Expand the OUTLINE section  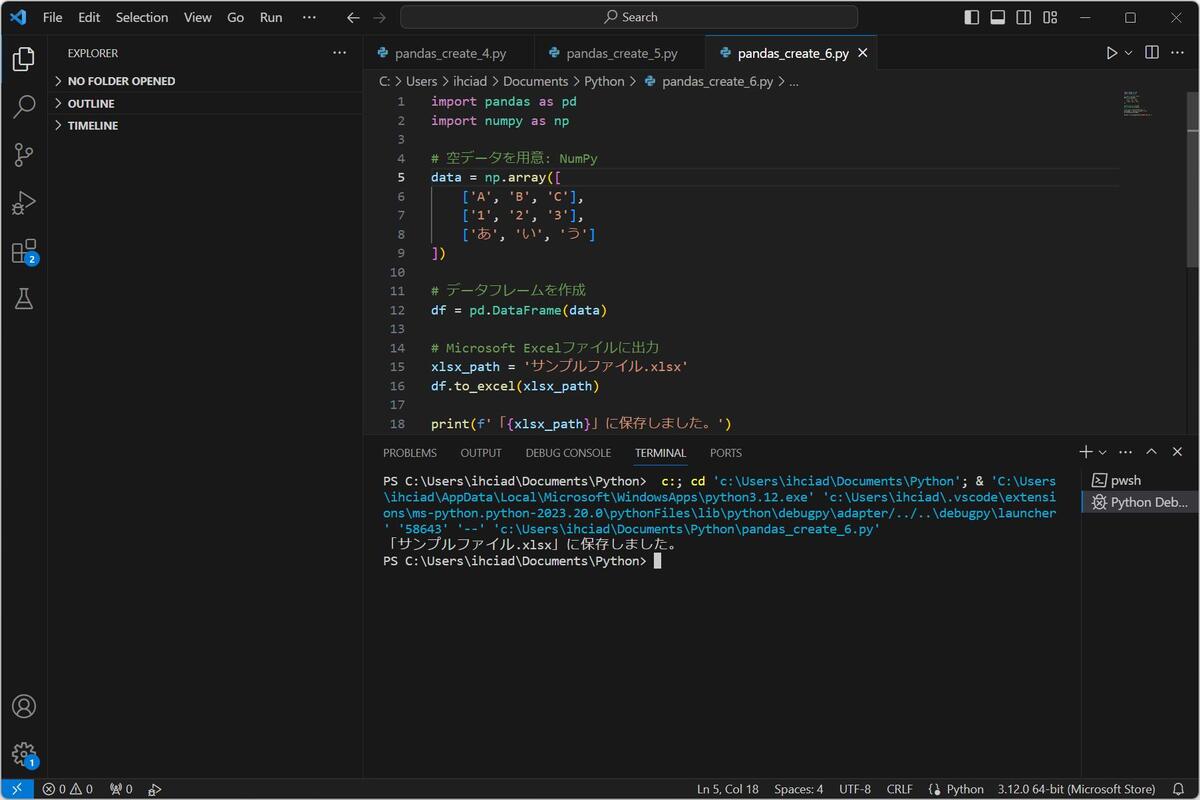coord(90,104)
